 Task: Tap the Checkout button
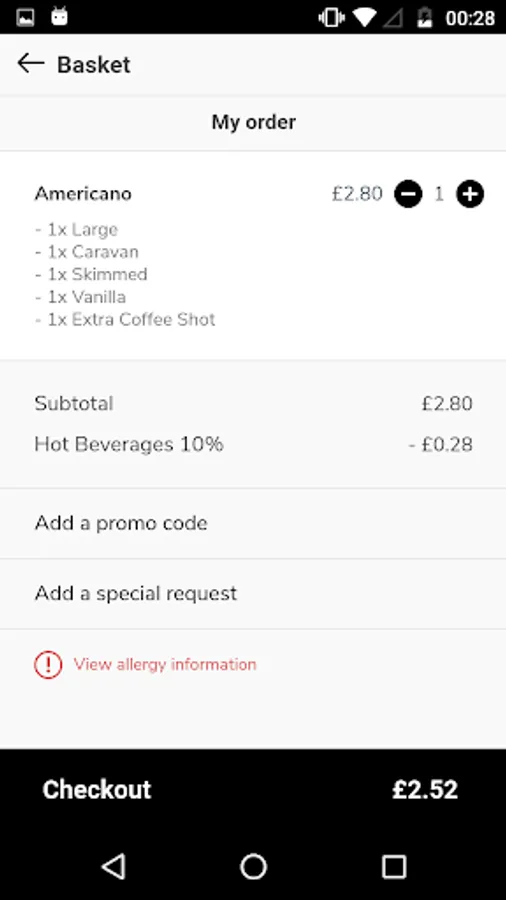click(x=253, y=790)
